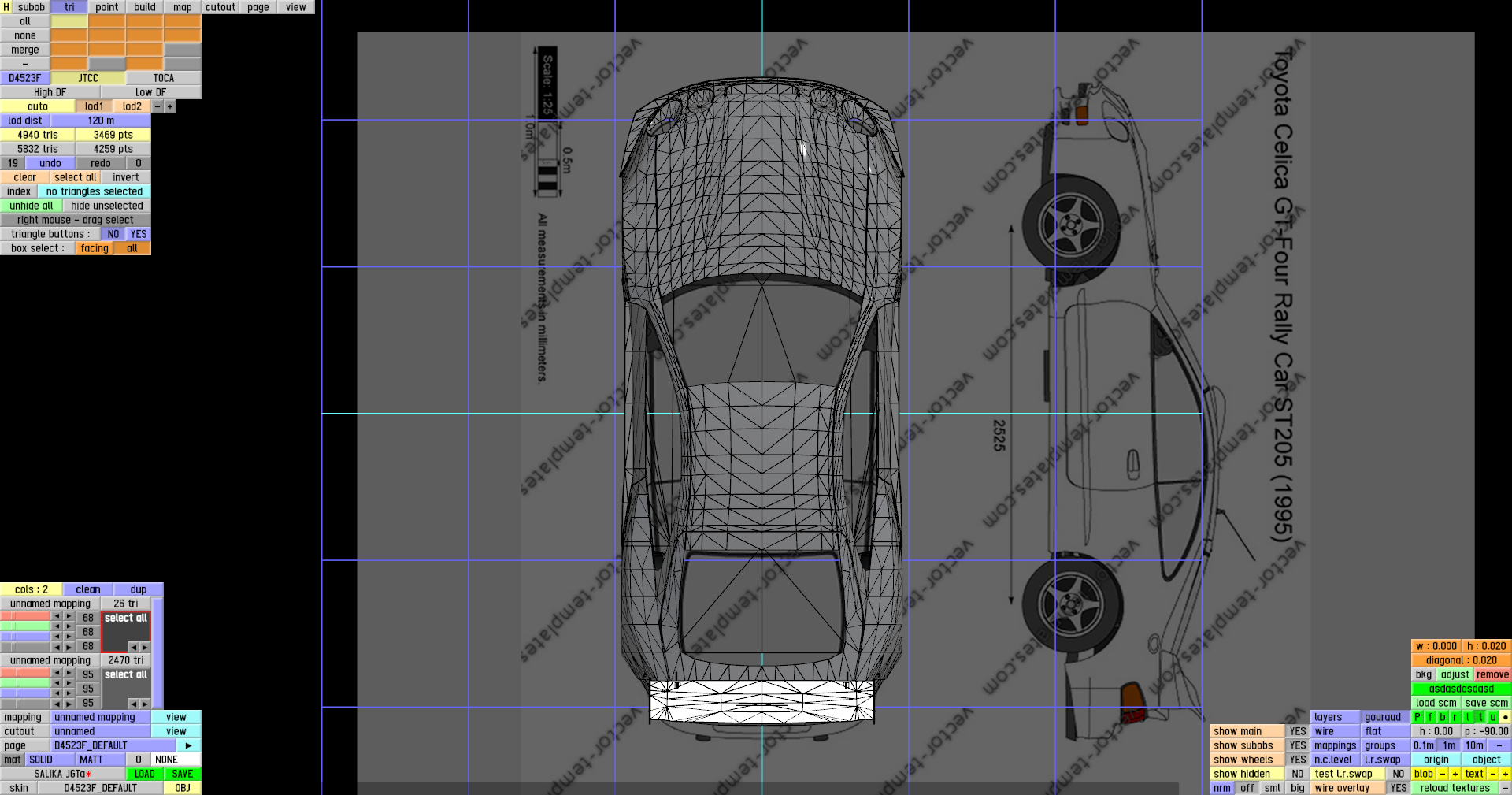Viewport: 1512px width, 795px height.
Task: Open page list arrow beside D4523F_DEFAULT
Action: coord(189,745)
